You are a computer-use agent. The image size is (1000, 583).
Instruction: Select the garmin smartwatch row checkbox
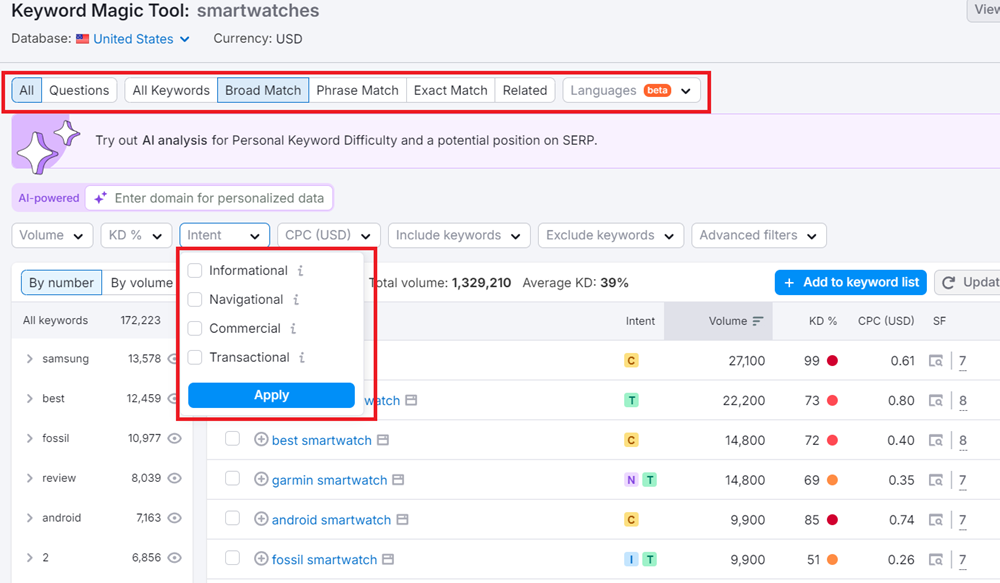(233, 478)
